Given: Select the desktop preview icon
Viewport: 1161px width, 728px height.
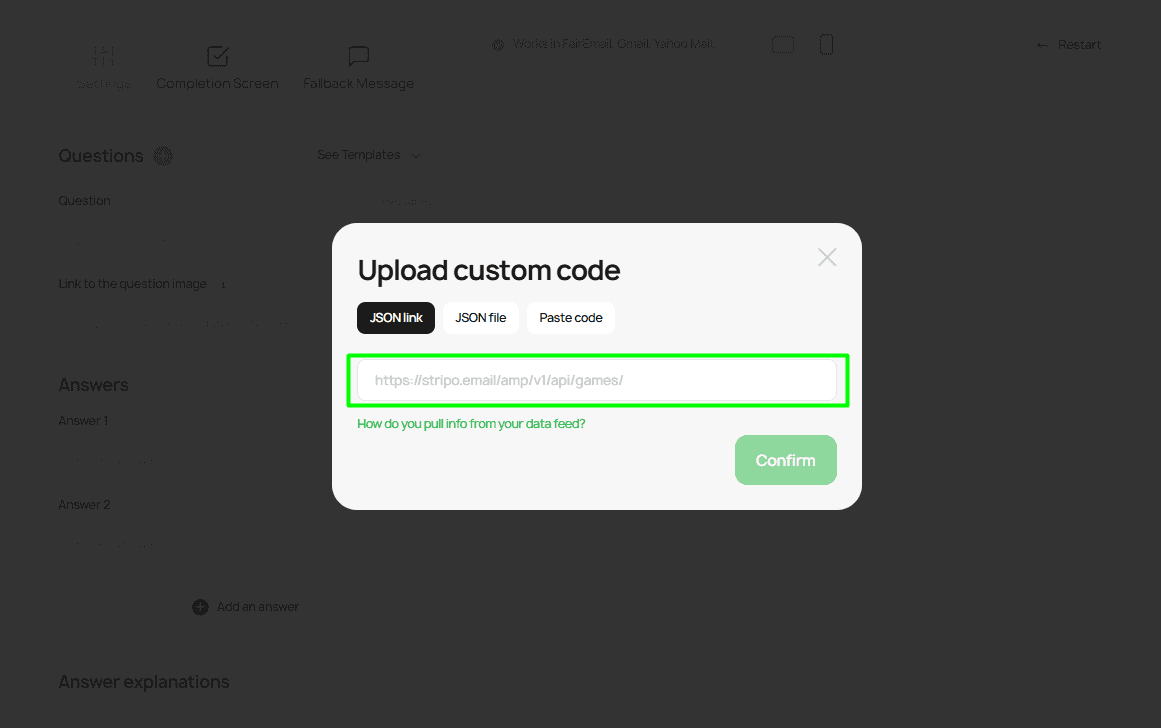Looking at the screenshot, I should (x=783, y=44).
